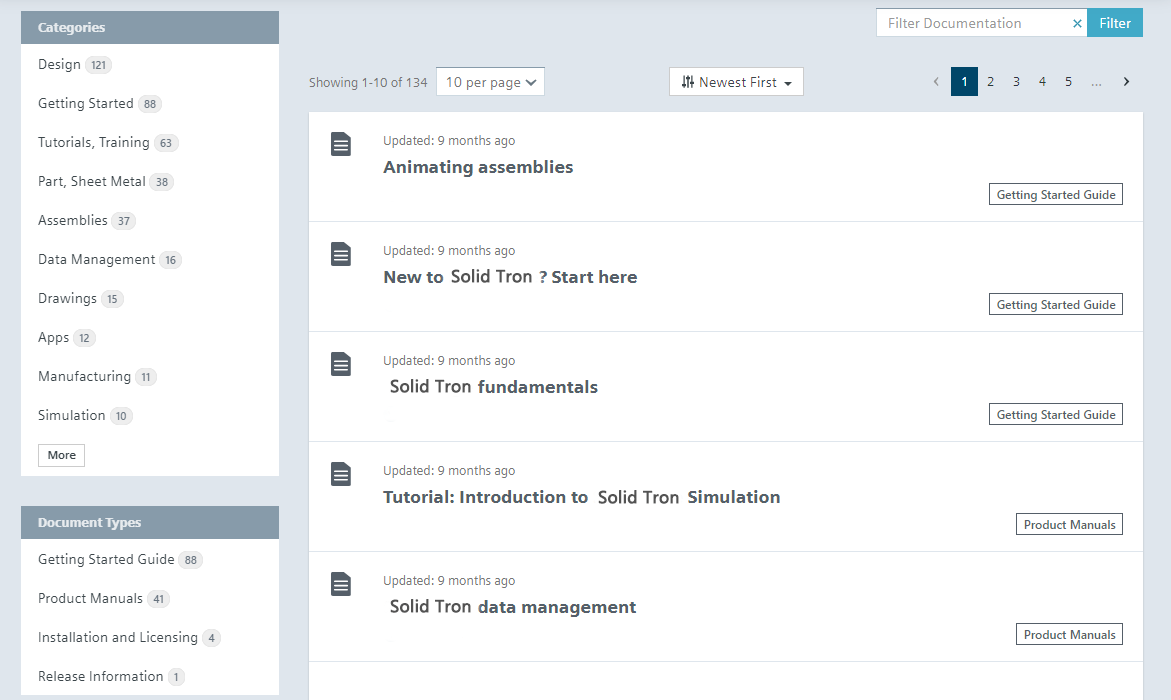This screenshot has width=1171, height=700.
Task: Clear the filter with the X icon
Action: (1077, 23)
